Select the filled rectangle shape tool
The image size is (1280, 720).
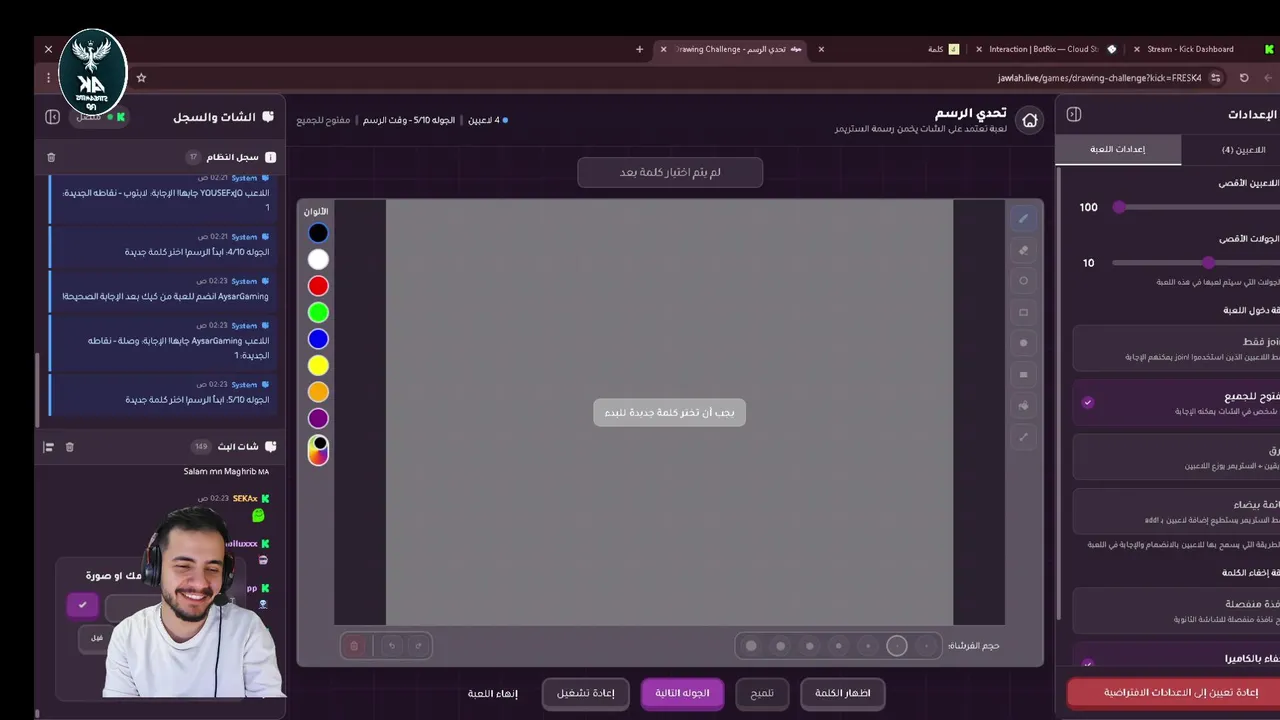[x=1023, y=375]
